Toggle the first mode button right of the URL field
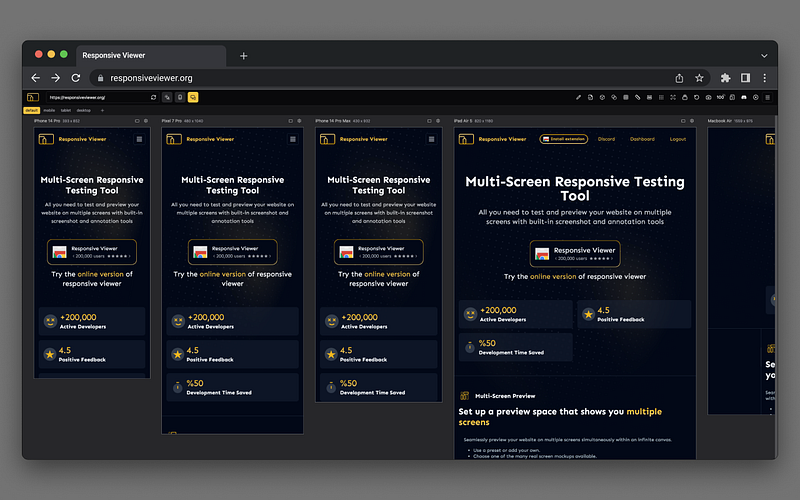This screenshot has width=800, height=500. [x=167, y=97]
